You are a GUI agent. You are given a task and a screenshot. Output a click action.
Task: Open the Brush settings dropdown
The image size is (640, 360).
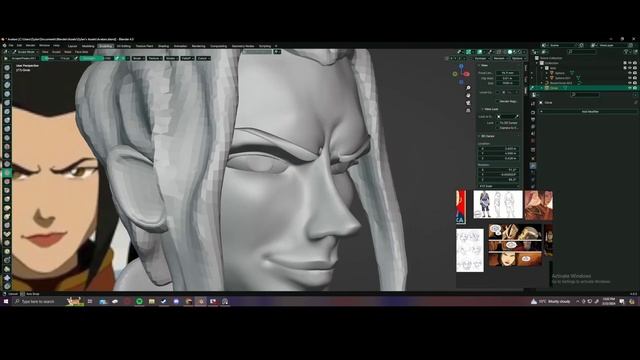click(138, 58)
